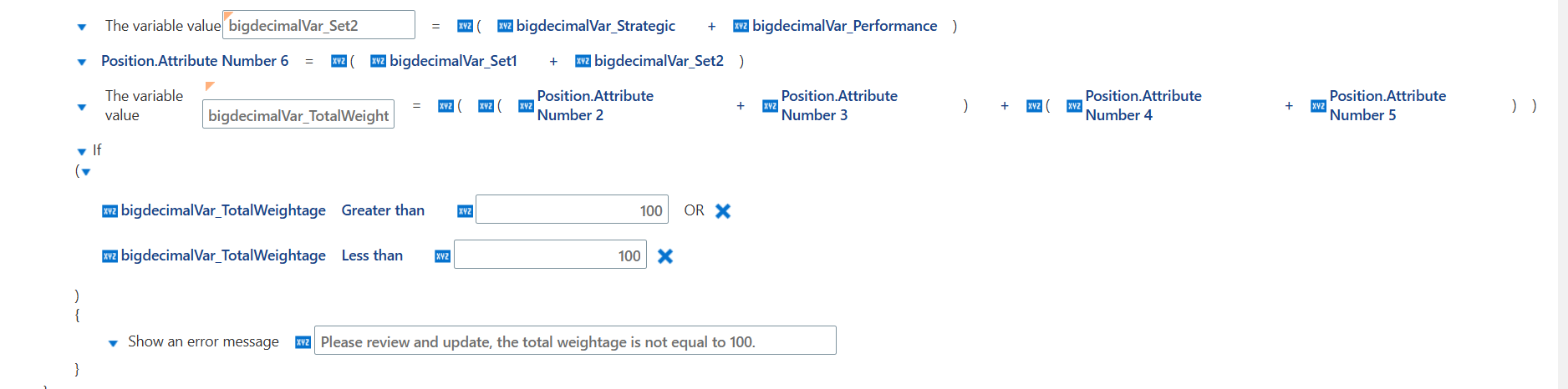The height and width of the screenshot is (389, 1568).
Task: Click xyz icon beside Position.Attribute Number 3
Action: [770, 106]
